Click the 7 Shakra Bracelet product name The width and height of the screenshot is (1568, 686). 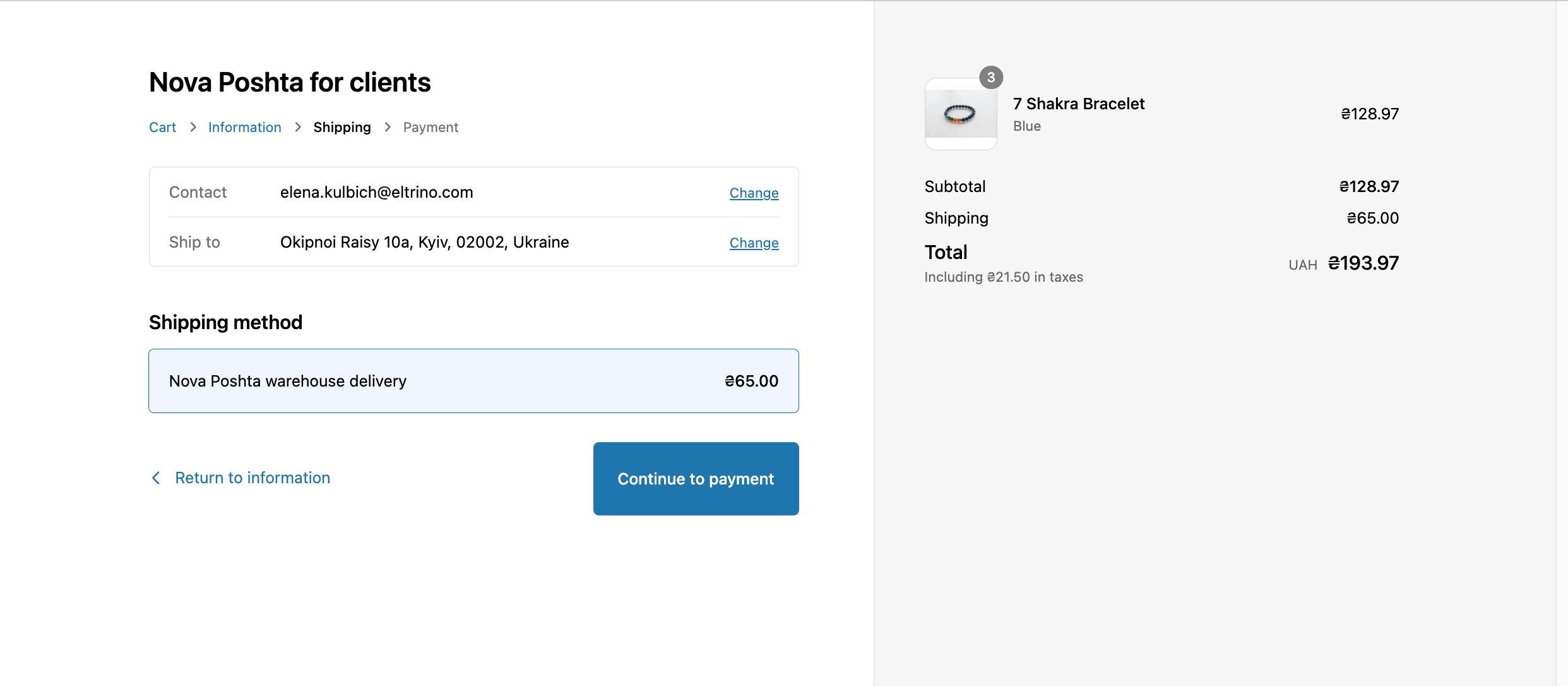click(1078, 104)
